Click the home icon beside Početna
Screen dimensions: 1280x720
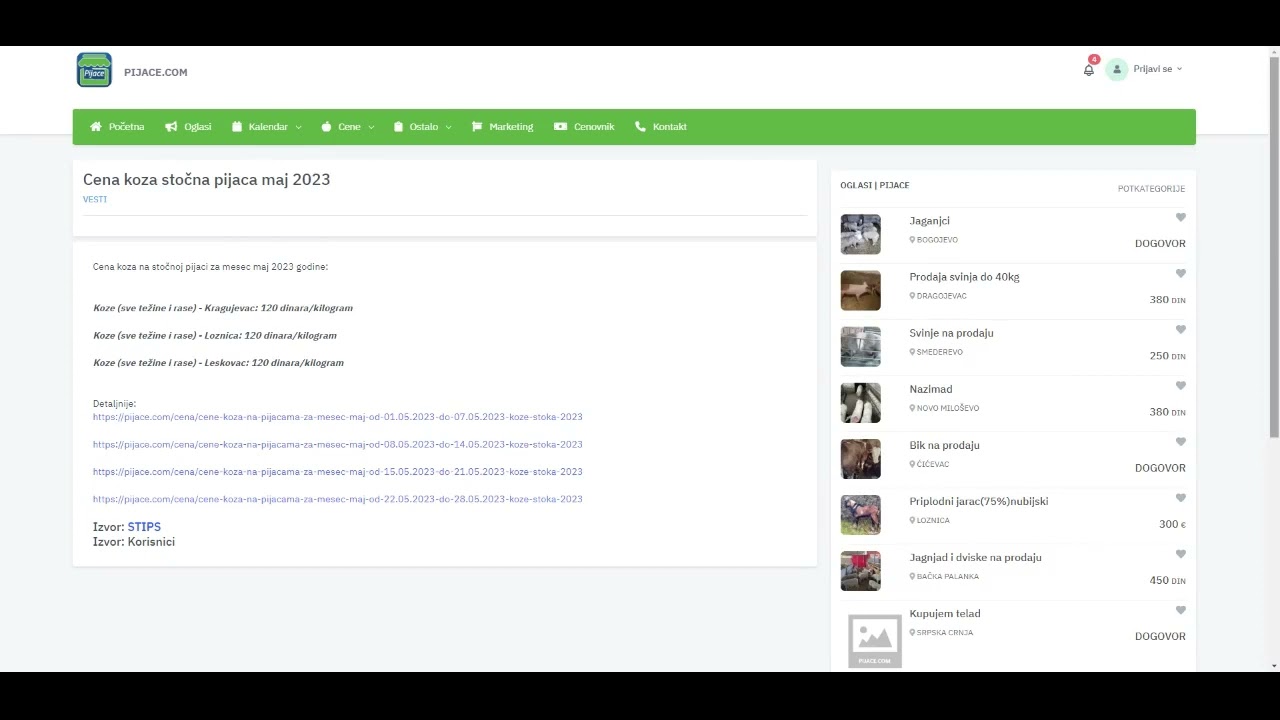96,127
